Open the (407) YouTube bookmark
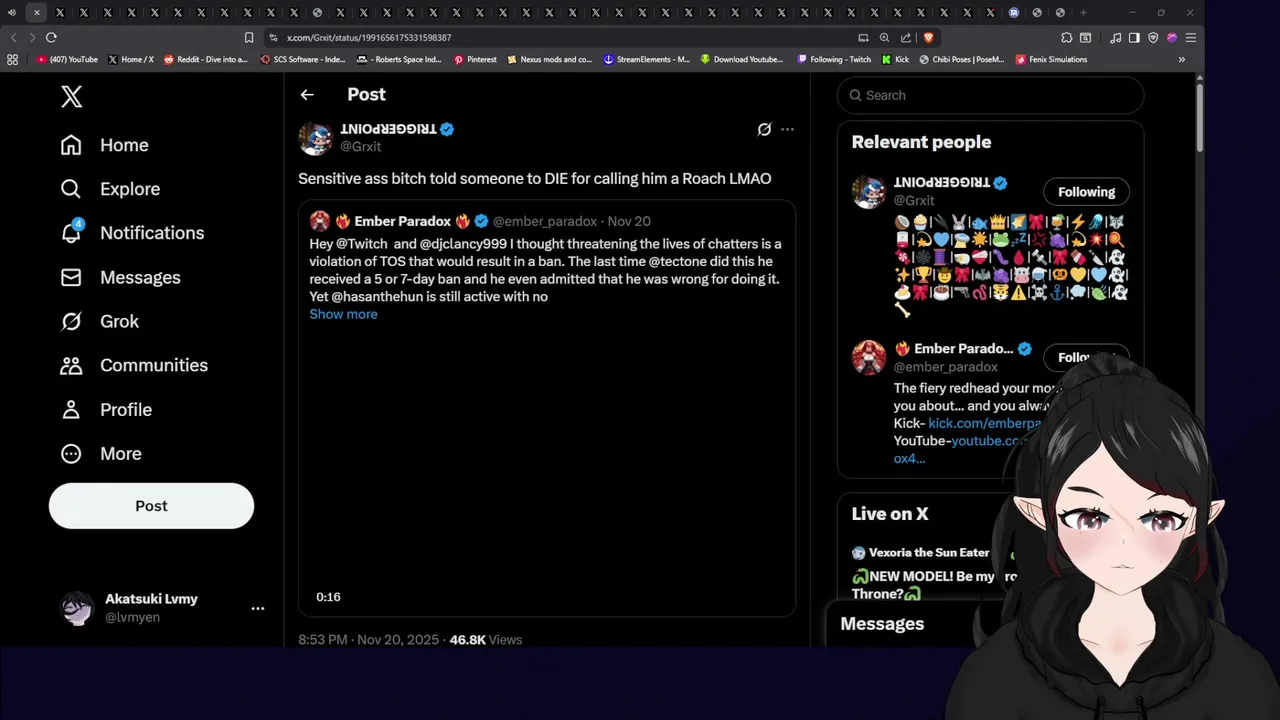This screenshot has width=1280, height=720. (x=67, y=59)
